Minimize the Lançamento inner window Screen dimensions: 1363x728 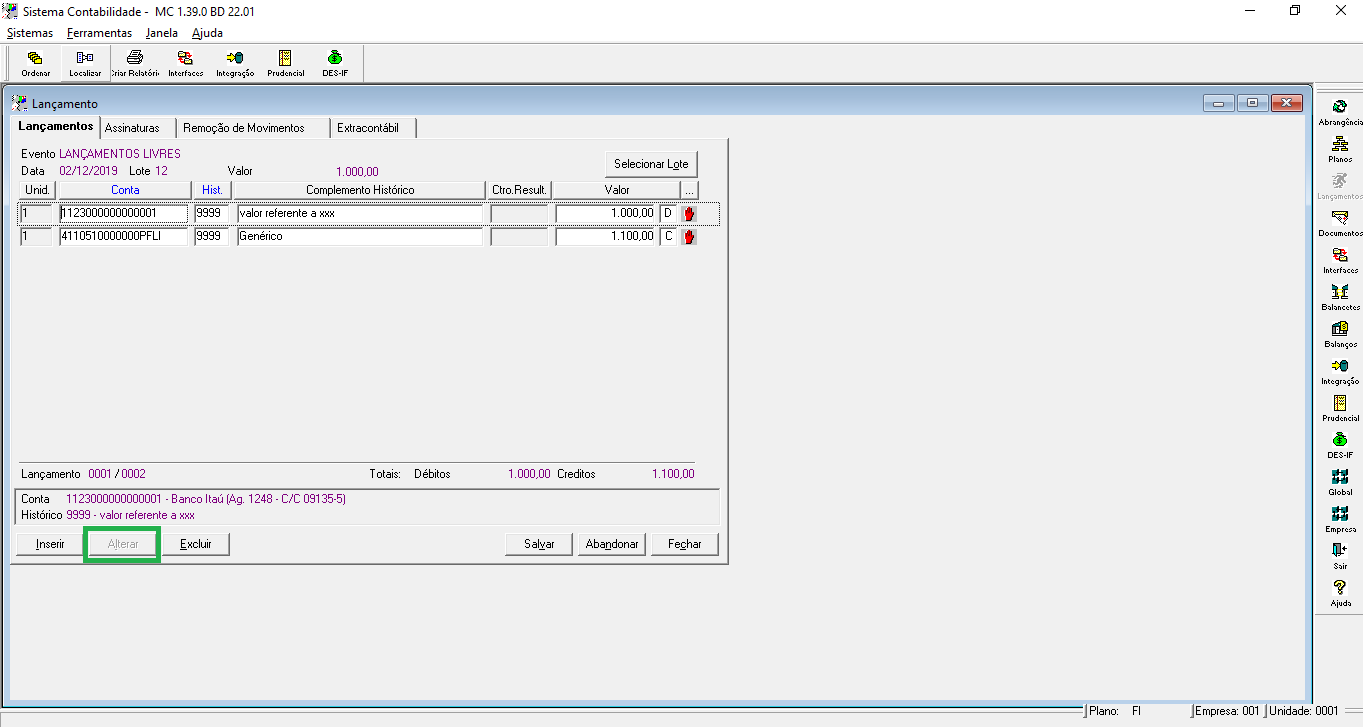(x=1219, y=103)
